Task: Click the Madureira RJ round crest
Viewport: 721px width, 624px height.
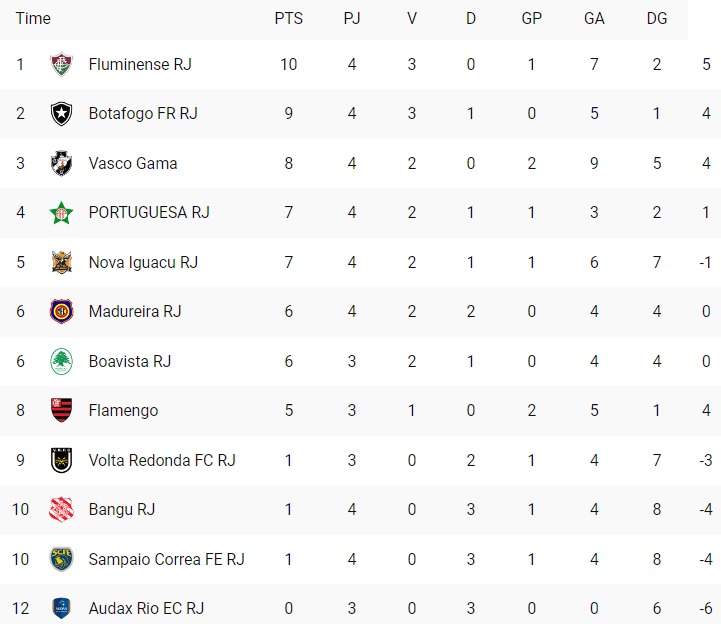Action: click(x=61, y=311)
